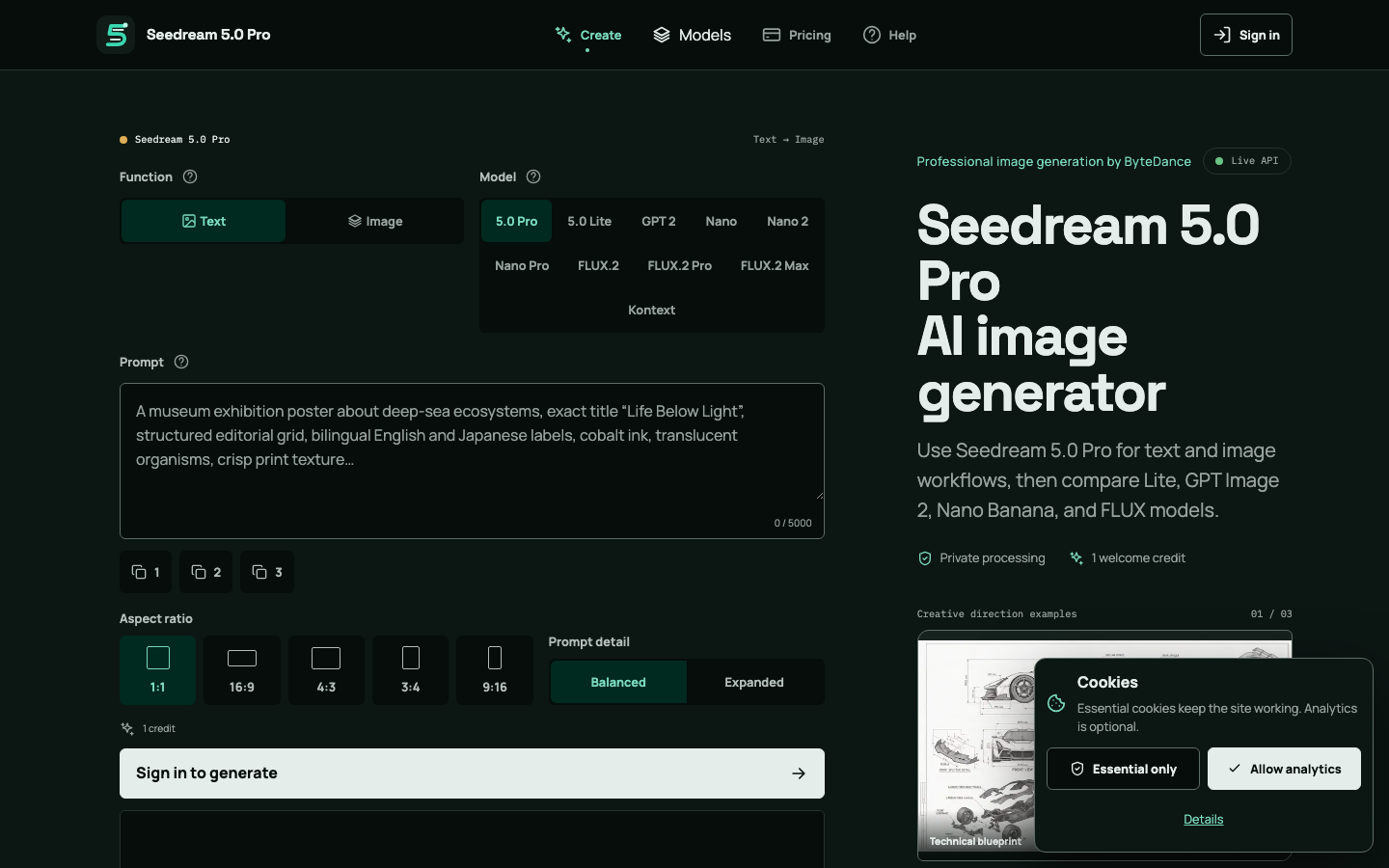The height and width of the screenshot is (868, 1389).
Task: Set image count to 2
Action: (x=206, y=572)
